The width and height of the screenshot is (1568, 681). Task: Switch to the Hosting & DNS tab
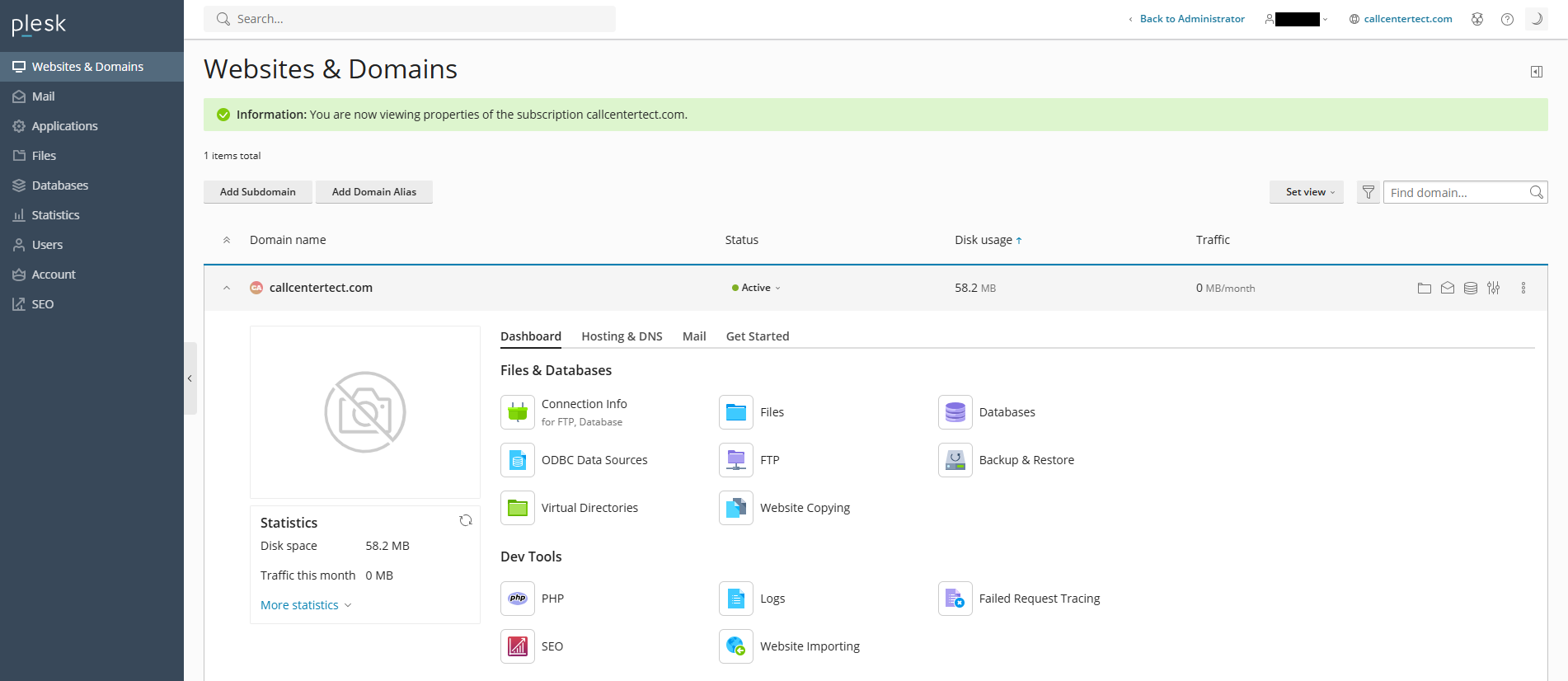click(x=622, y=336)
